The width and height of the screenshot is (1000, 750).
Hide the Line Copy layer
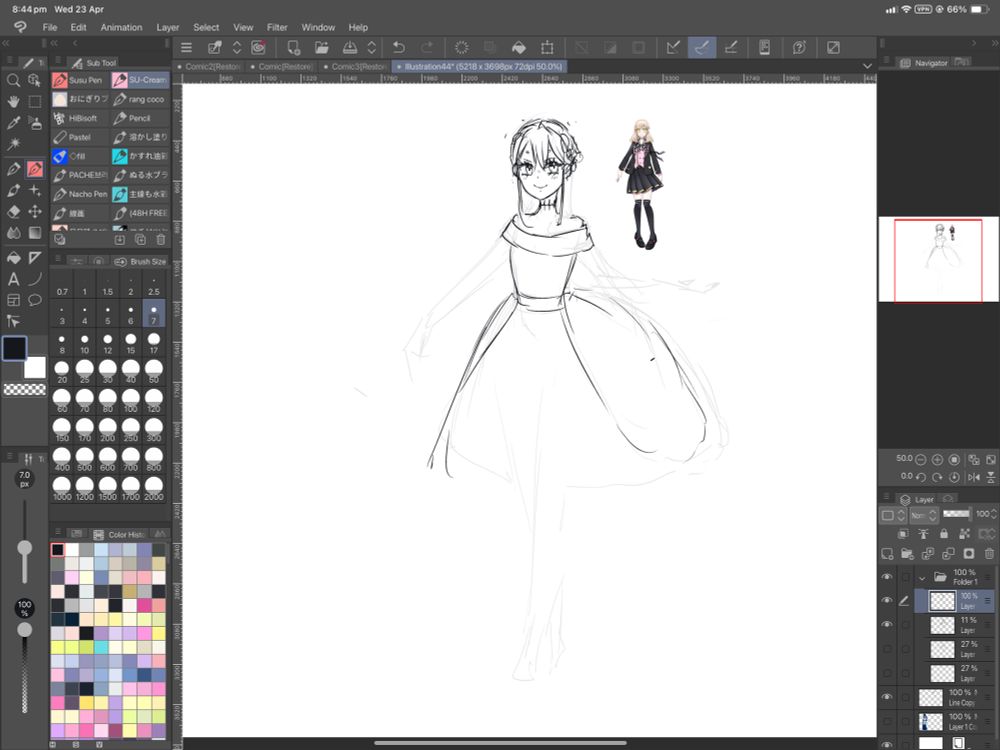(886, 697)
